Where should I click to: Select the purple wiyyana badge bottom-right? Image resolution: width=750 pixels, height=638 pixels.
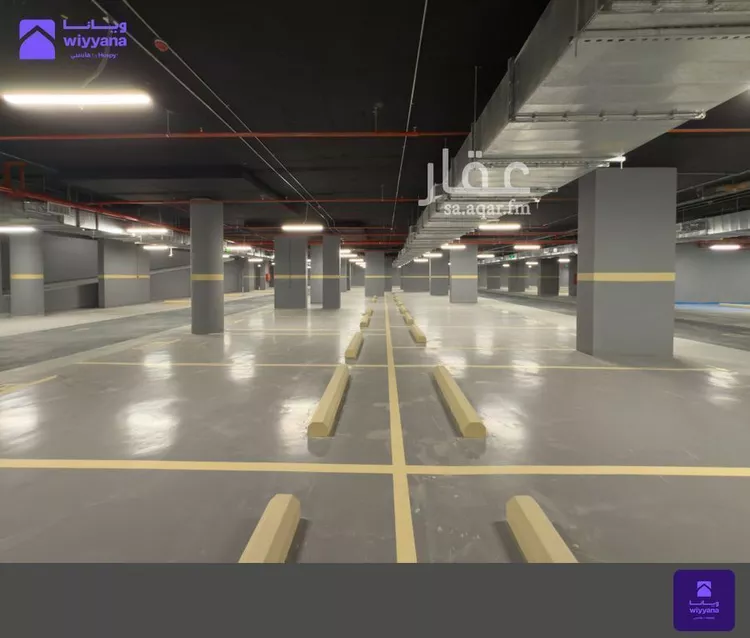[x=704, y=600]
